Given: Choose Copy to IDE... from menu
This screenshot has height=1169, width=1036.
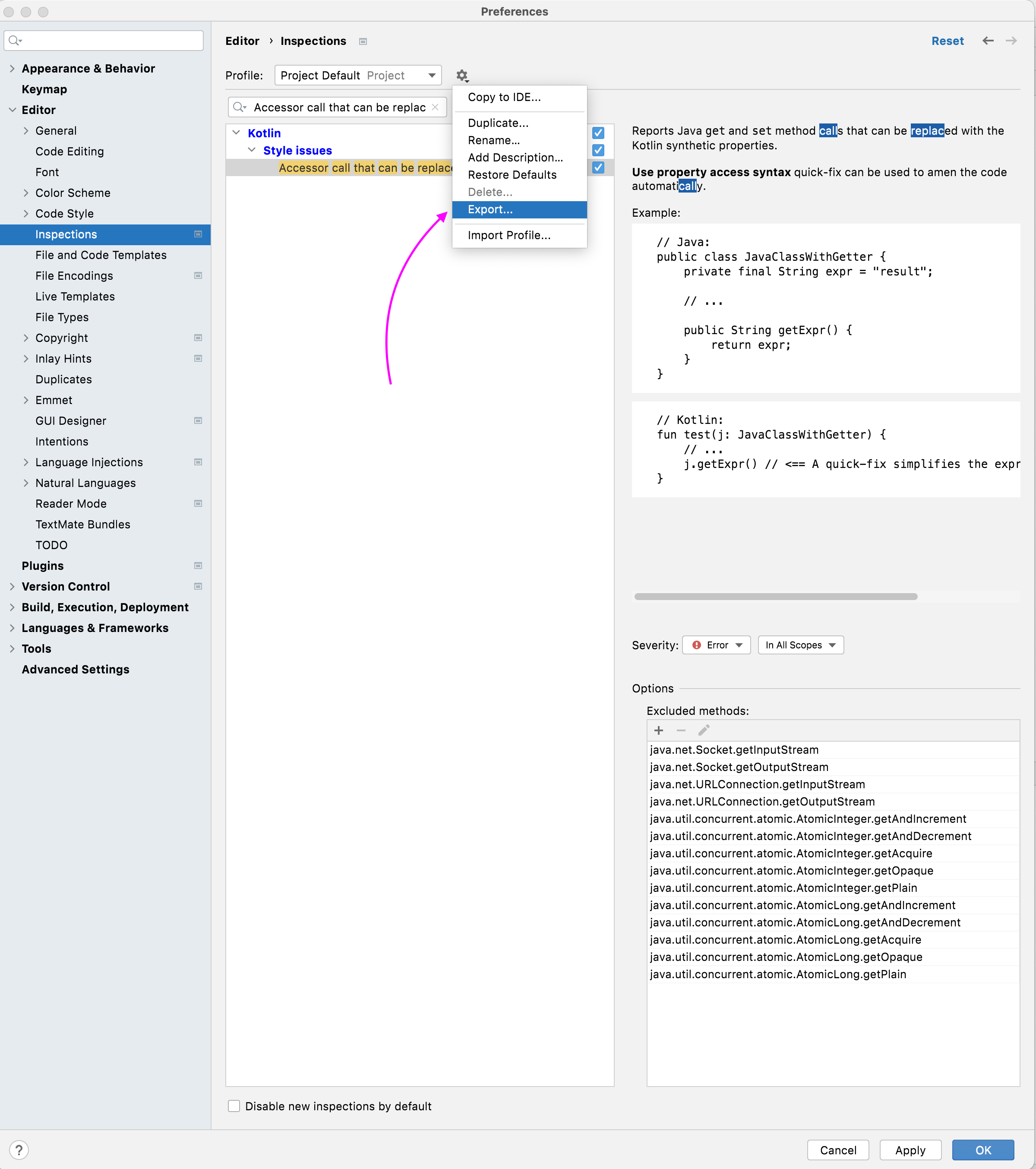Looking at the screenshot, I should [519, 97].
